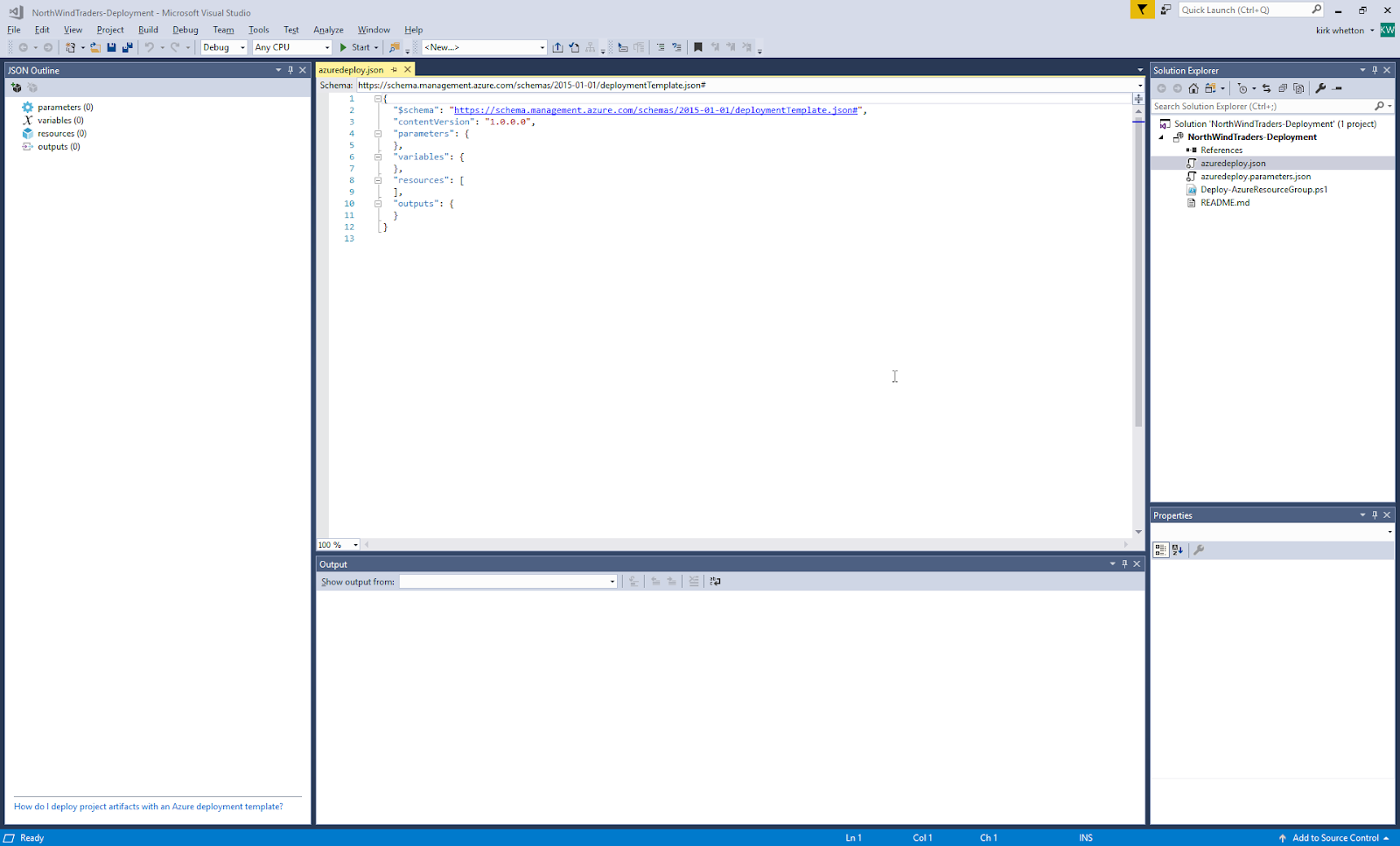The height and width of the screenshot is (846, 1400).
Task: Open the Build menu
Action: coord(147,29)
